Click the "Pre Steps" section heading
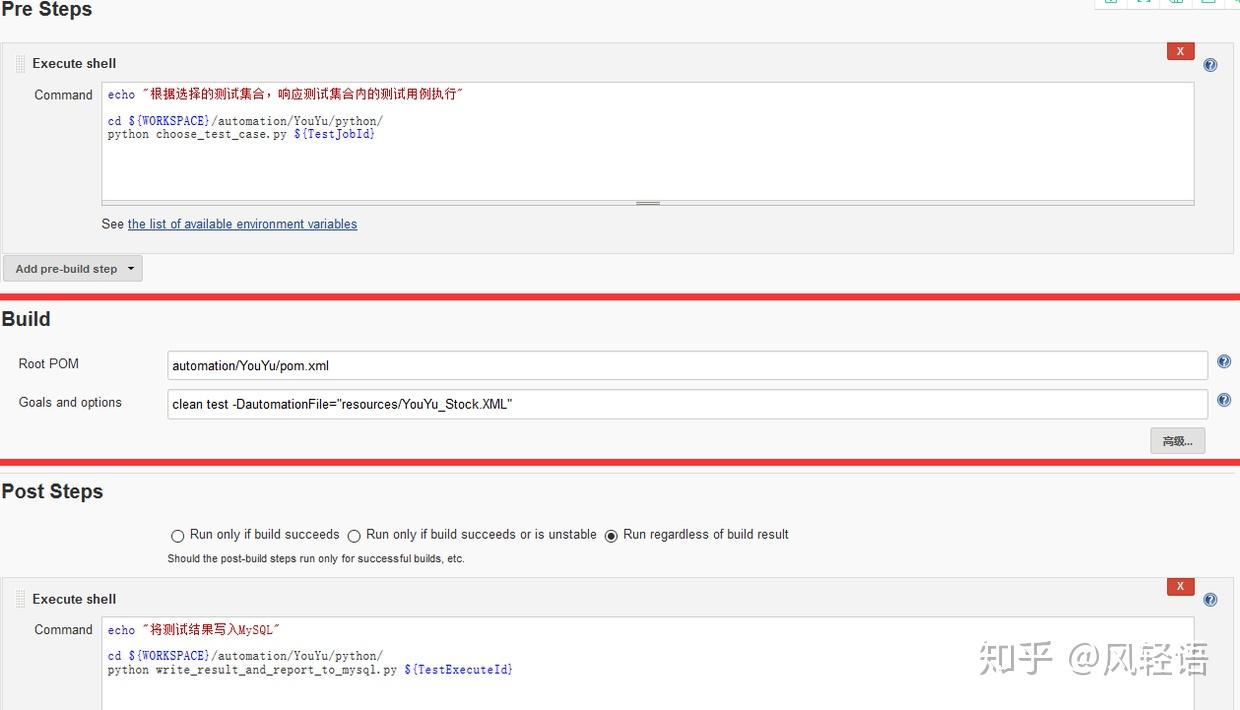This screenshot has height=710, width=1240. pyautogui.click(x=46, y=10)
